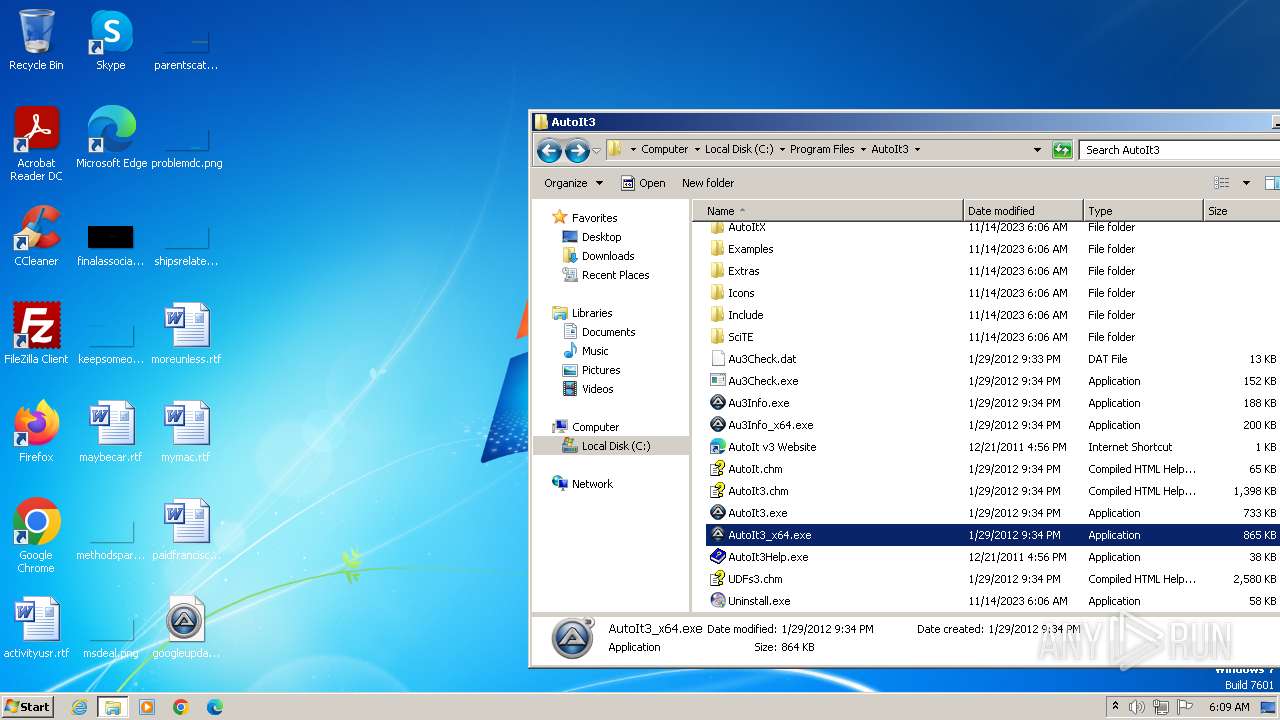Viewport: 1280px width, 720px height.
Task: Select Network in navigation pane
Action: tap(582, 484)
